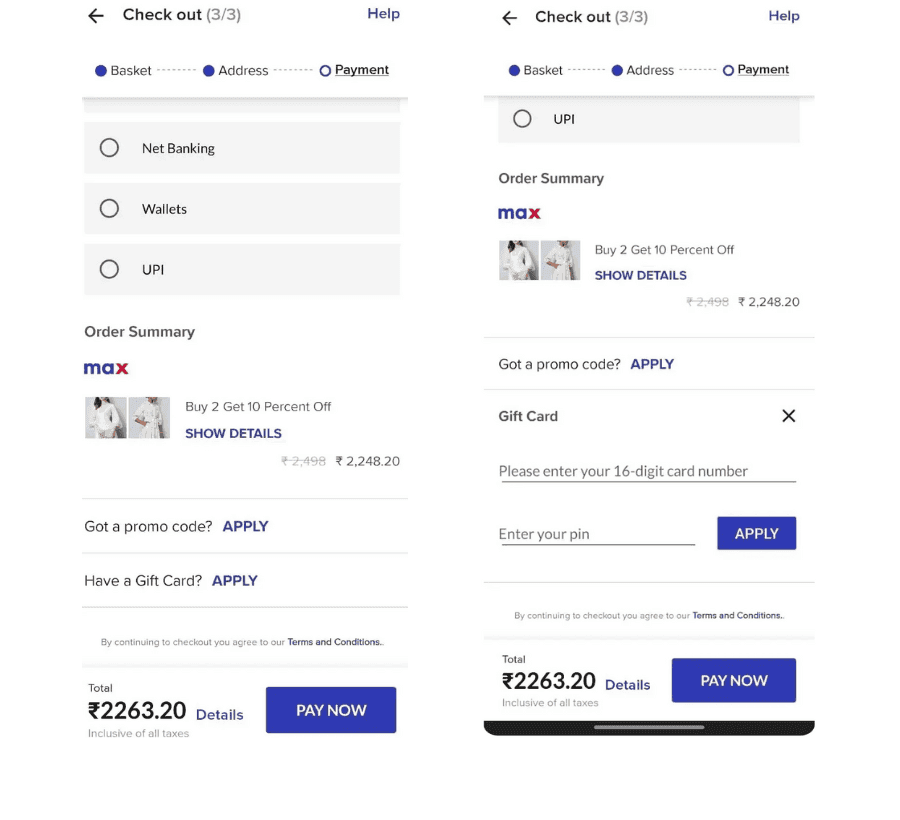Close the Gift Card section
Screen dimensions: 900x820
(x=789, y=415)
